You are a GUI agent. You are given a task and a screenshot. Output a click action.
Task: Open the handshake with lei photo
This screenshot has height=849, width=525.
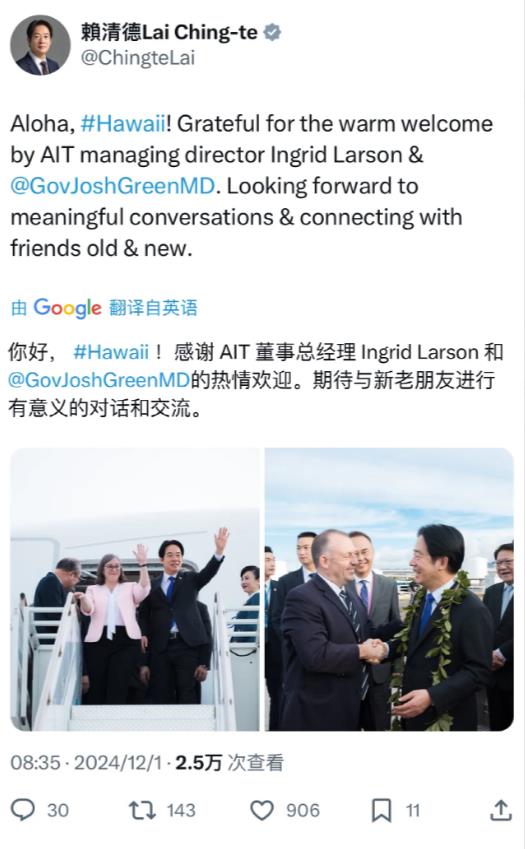tap(389, 590)
